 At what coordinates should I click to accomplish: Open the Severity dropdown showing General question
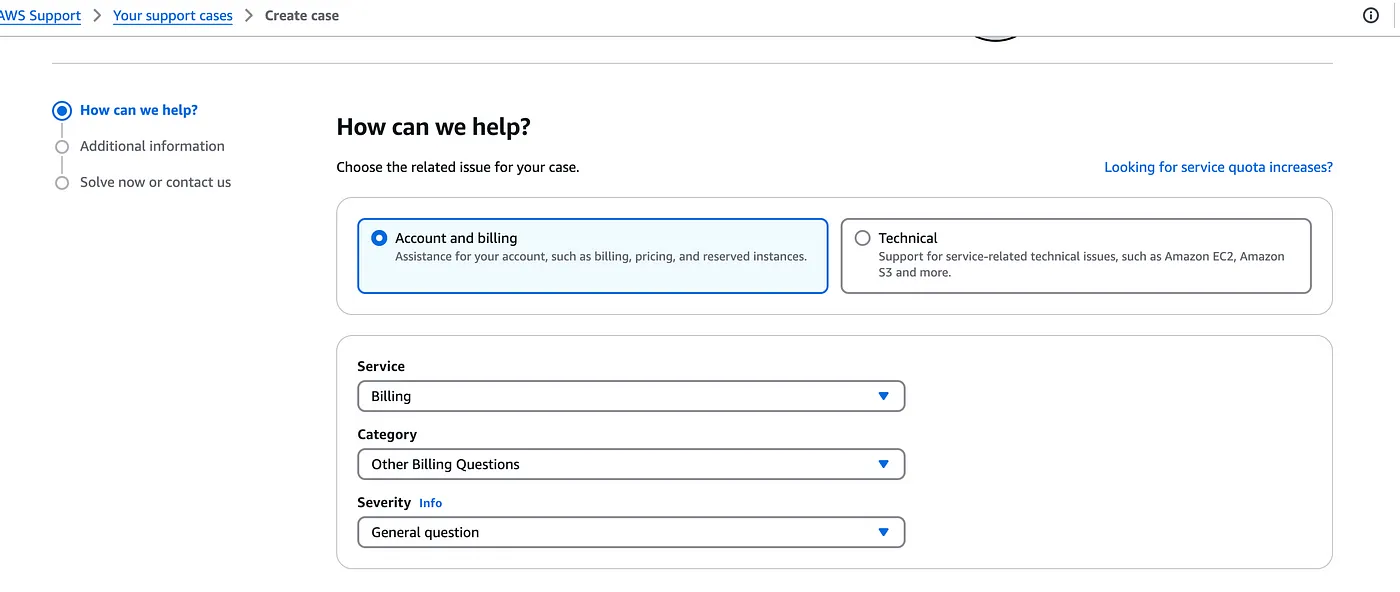click(x=631, y=532)
